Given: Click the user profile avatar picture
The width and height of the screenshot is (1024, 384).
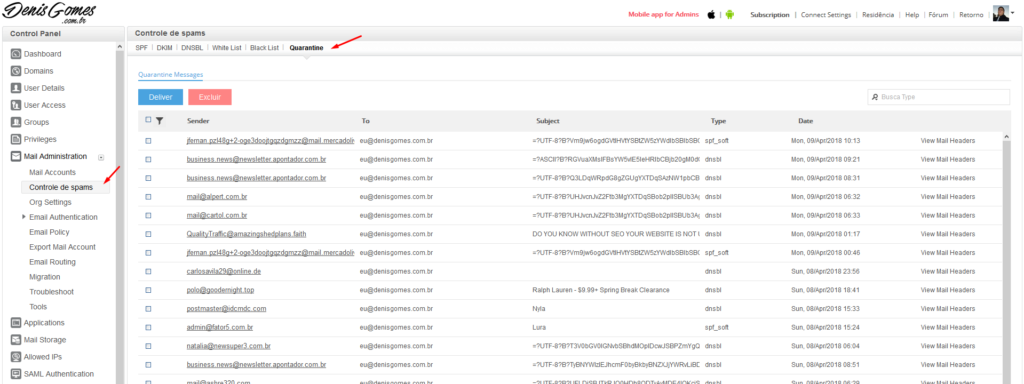Looking at the screenshot, I should [1000, 14].
